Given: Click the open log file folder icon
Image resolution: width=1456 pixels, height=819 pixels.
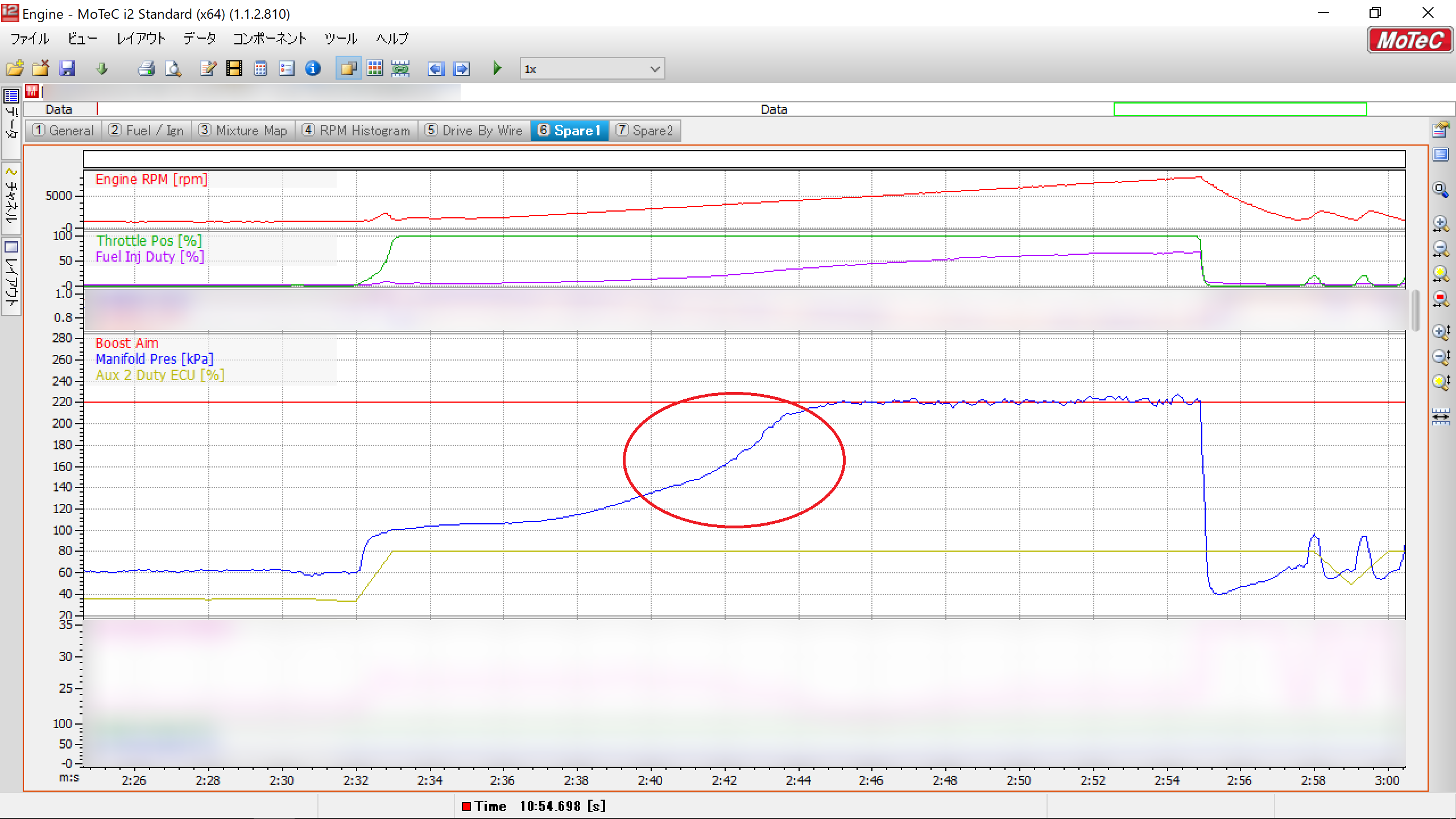Looking at the screenshot, I should point(15,69).
